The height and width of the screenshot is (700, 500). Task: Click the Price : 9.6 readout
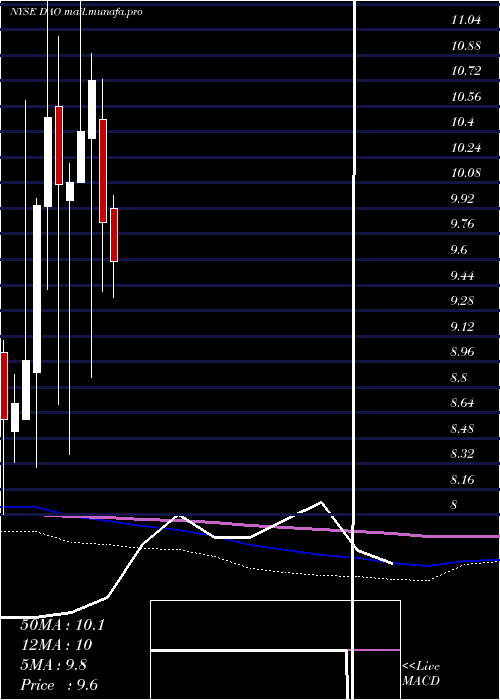pyautogui.click(x=59, y=685)
